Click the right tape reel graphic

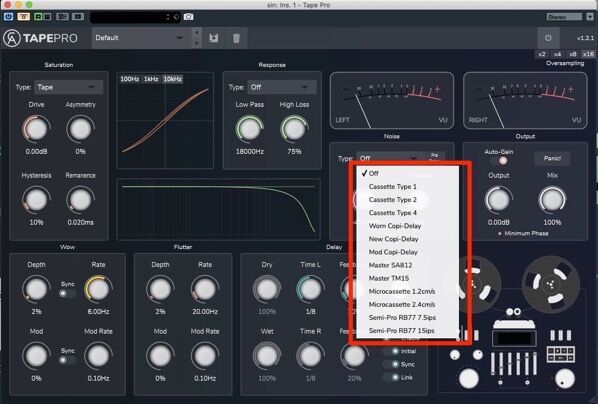550,284
